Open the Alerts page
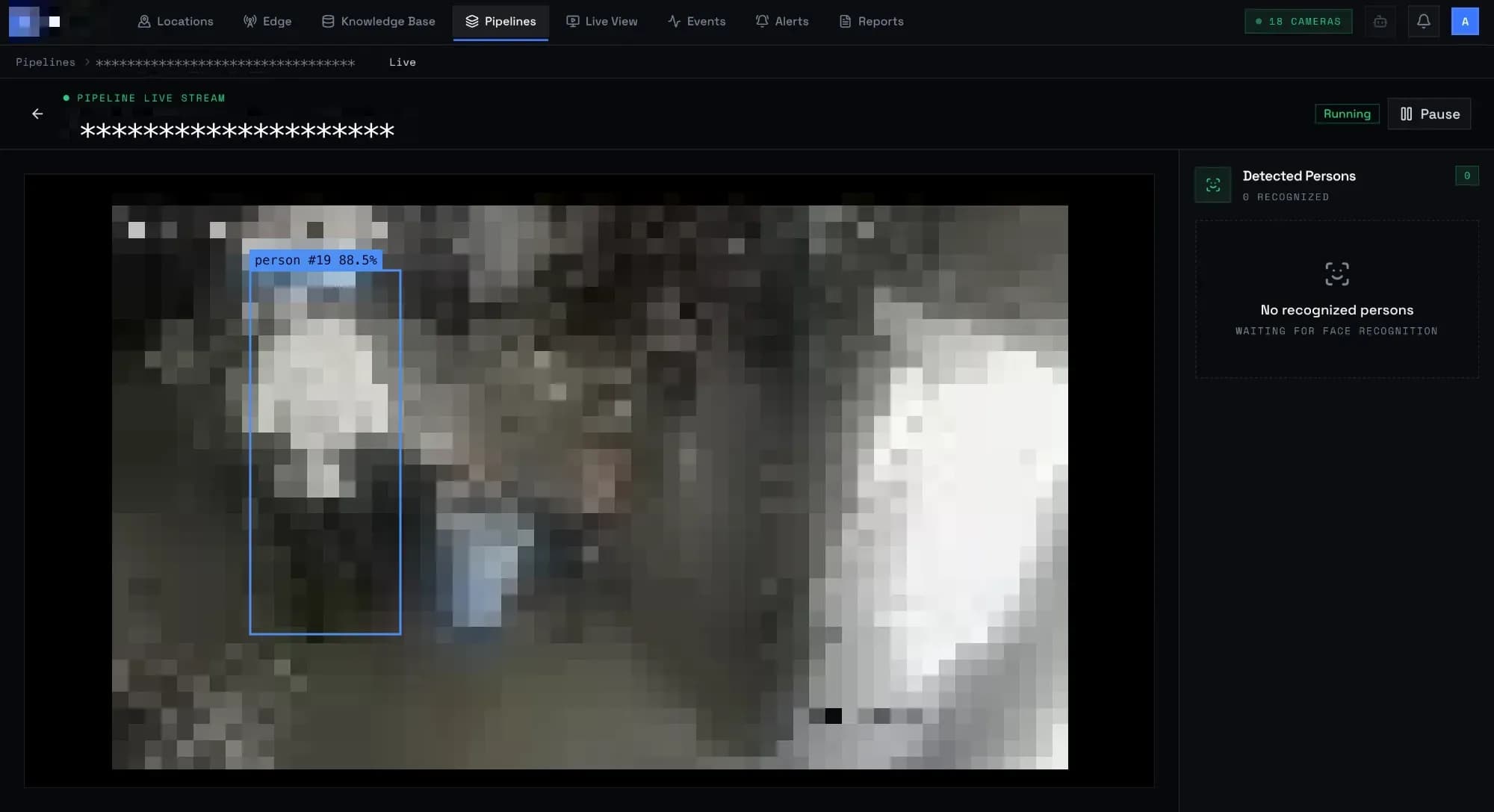This screenshot has height=812, width=1494. 782,22
